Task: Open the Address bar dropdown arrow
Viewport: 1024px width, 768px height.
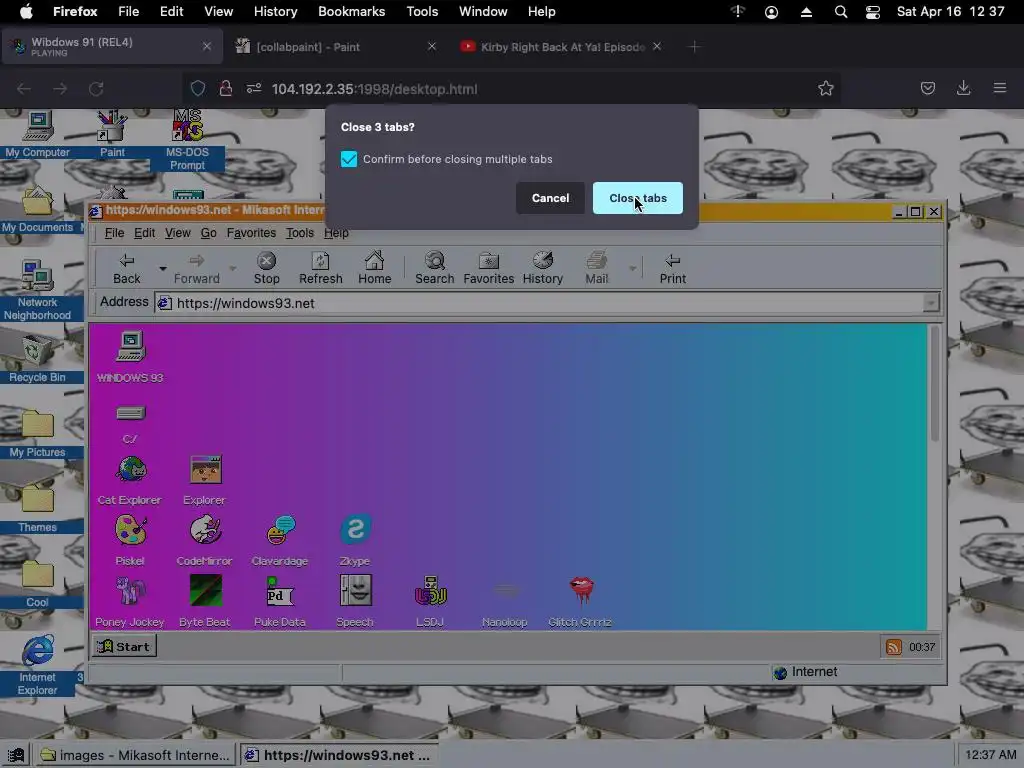Action: coord(931,303)
